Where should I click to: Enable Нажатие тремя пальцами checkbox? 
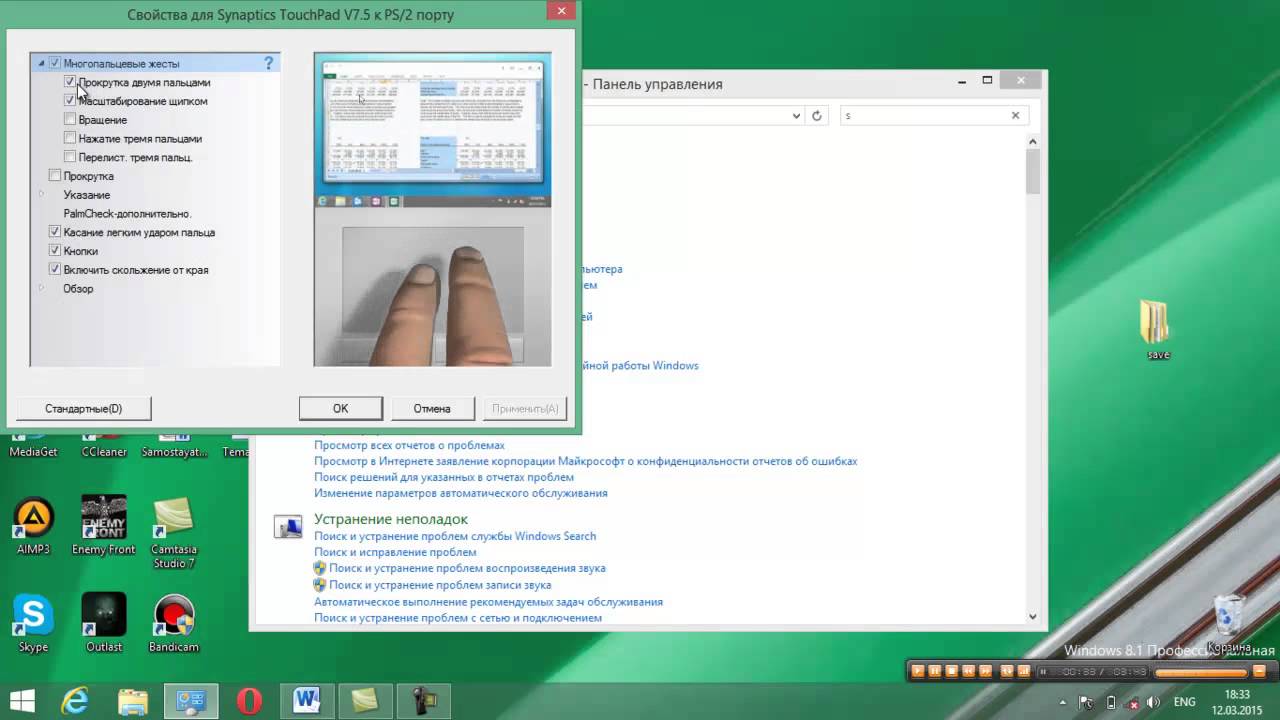click(x=70, y=139)
